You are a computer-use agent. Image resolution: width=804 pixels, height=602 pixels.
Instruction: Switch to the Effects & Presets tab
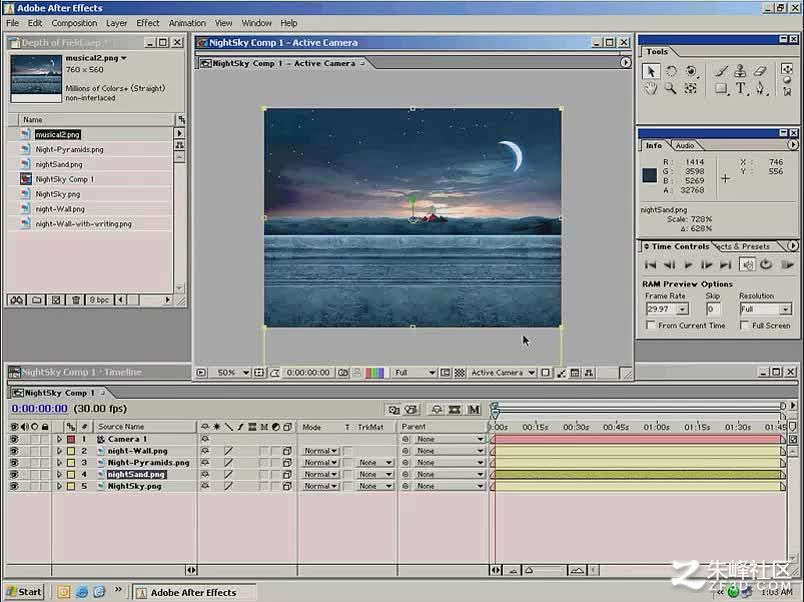point(745,247)
